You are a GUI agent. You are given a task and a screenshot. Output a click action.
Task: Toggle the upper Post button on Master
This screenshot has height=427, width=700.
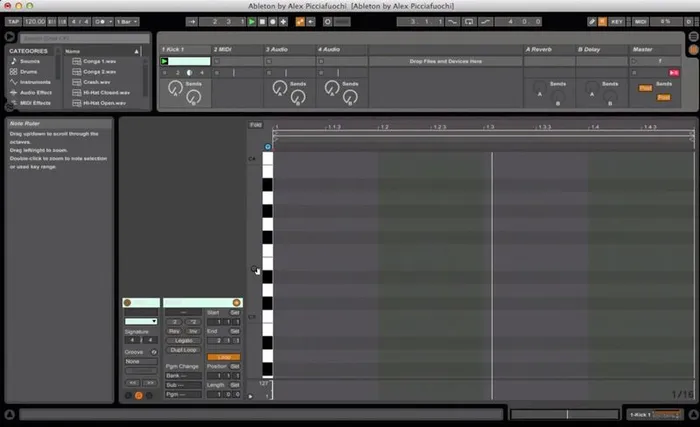click(645, 88)
